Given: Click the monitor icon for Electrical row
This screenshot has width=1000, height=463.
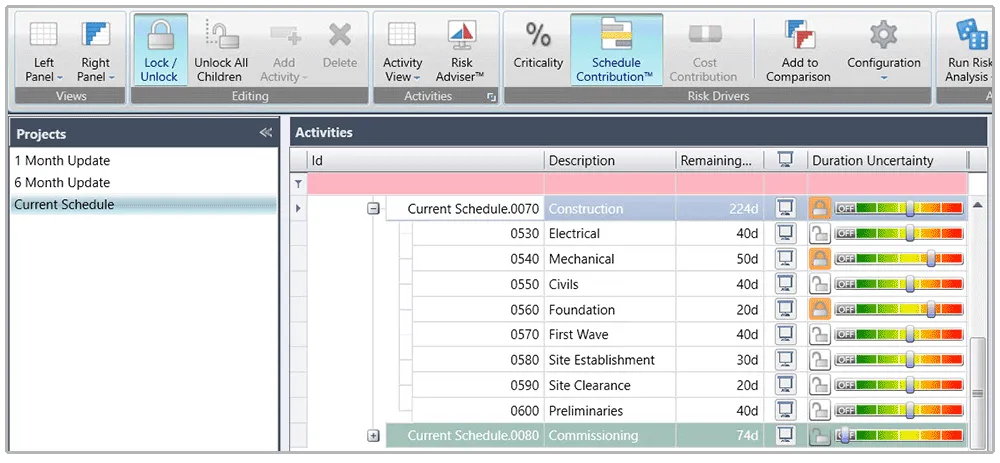Looking at the screenshot, I should click(x=786, y=233).
